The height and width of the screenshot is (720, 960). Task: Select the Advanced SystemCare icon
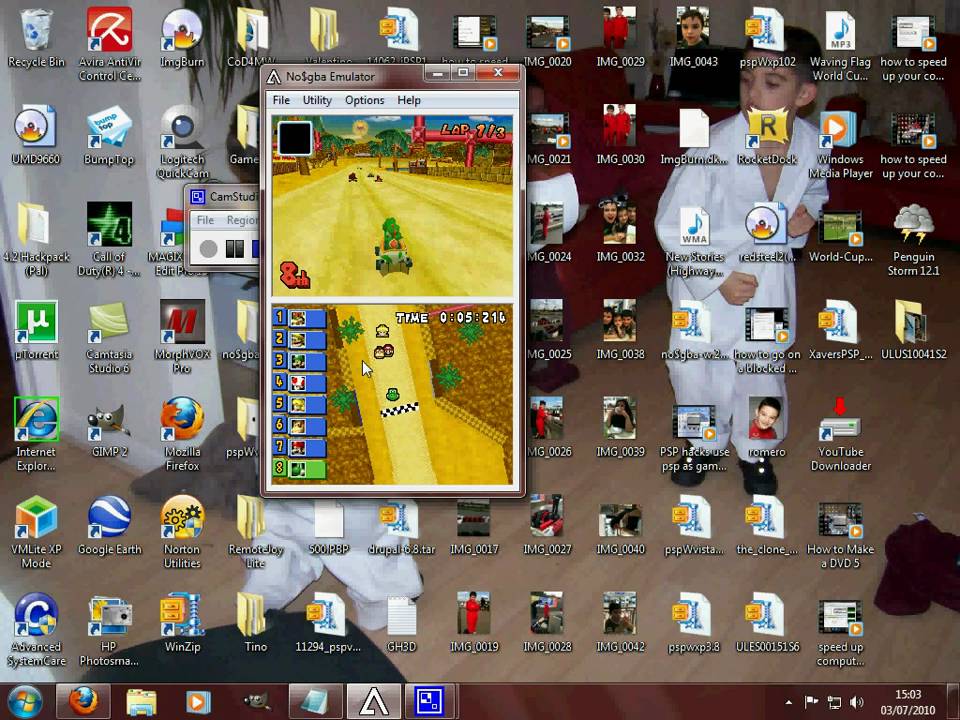(36, 629)
